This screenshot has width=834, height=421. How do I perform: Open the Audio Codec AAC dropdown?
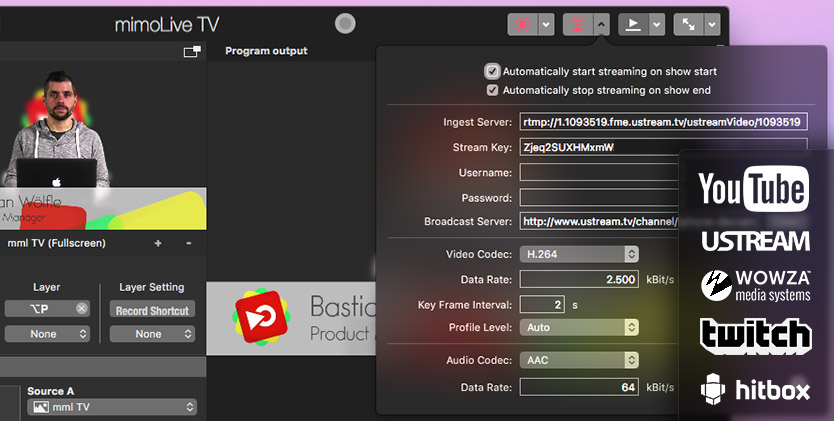coord(579,360)
